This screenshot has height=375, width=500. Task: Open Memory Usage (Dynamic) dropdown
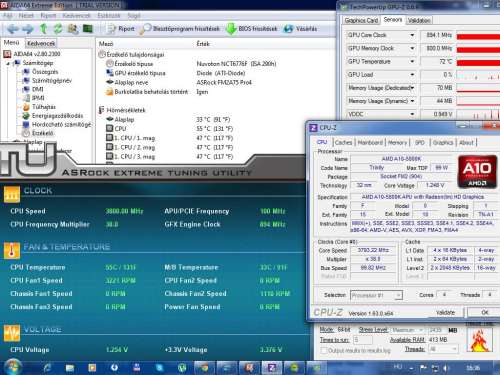pos(412,101)
